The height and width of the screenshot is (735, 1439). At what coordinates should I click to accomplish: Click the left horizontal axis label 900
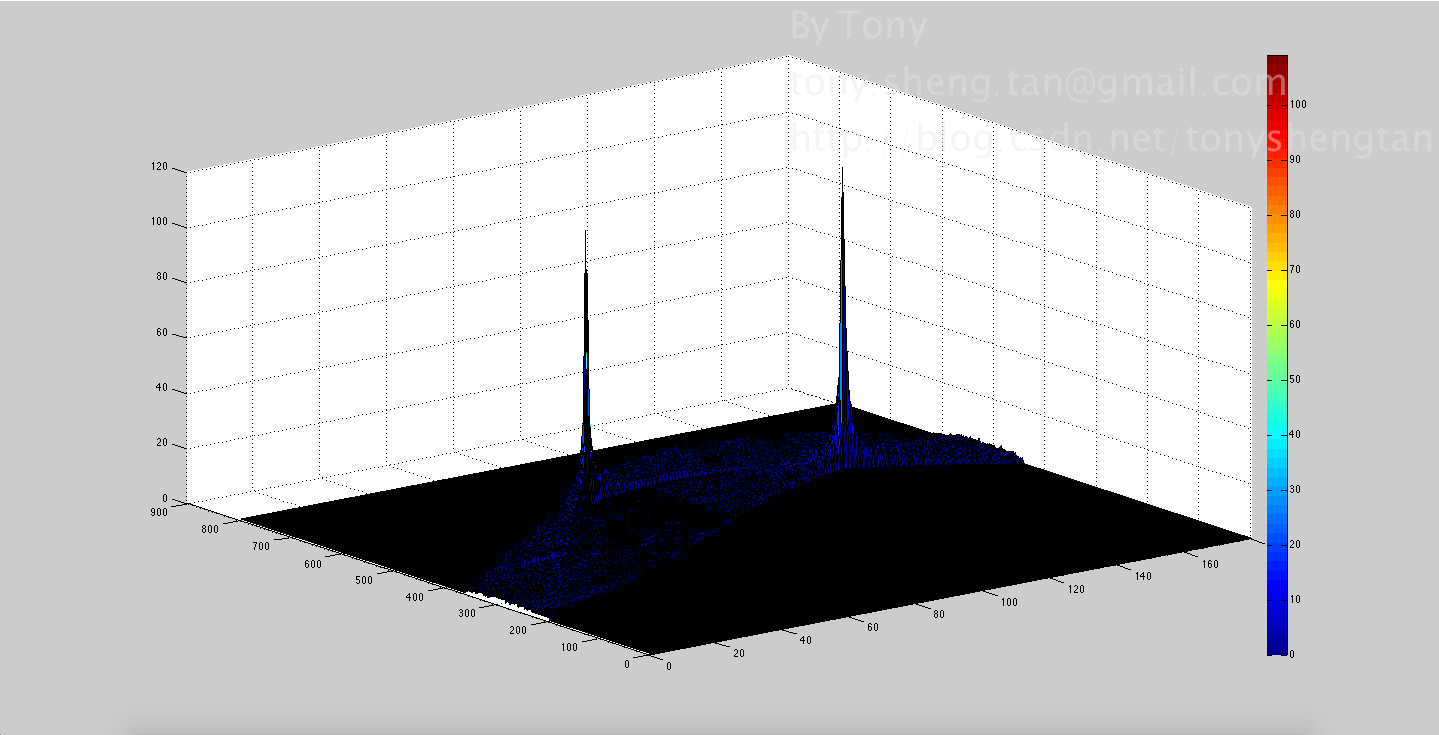(x=159, y=511)
